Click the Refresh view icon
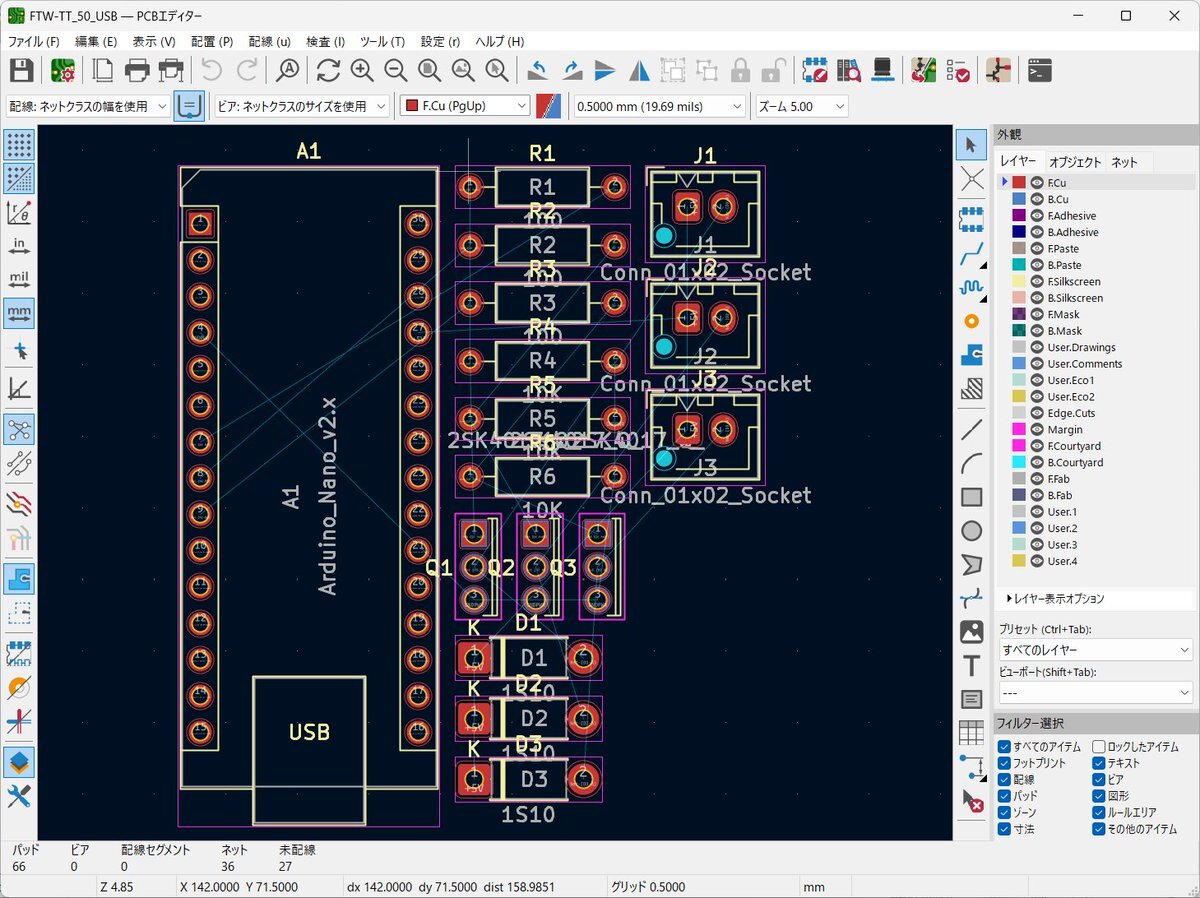 pyautogui.click(x=328, y=70)
